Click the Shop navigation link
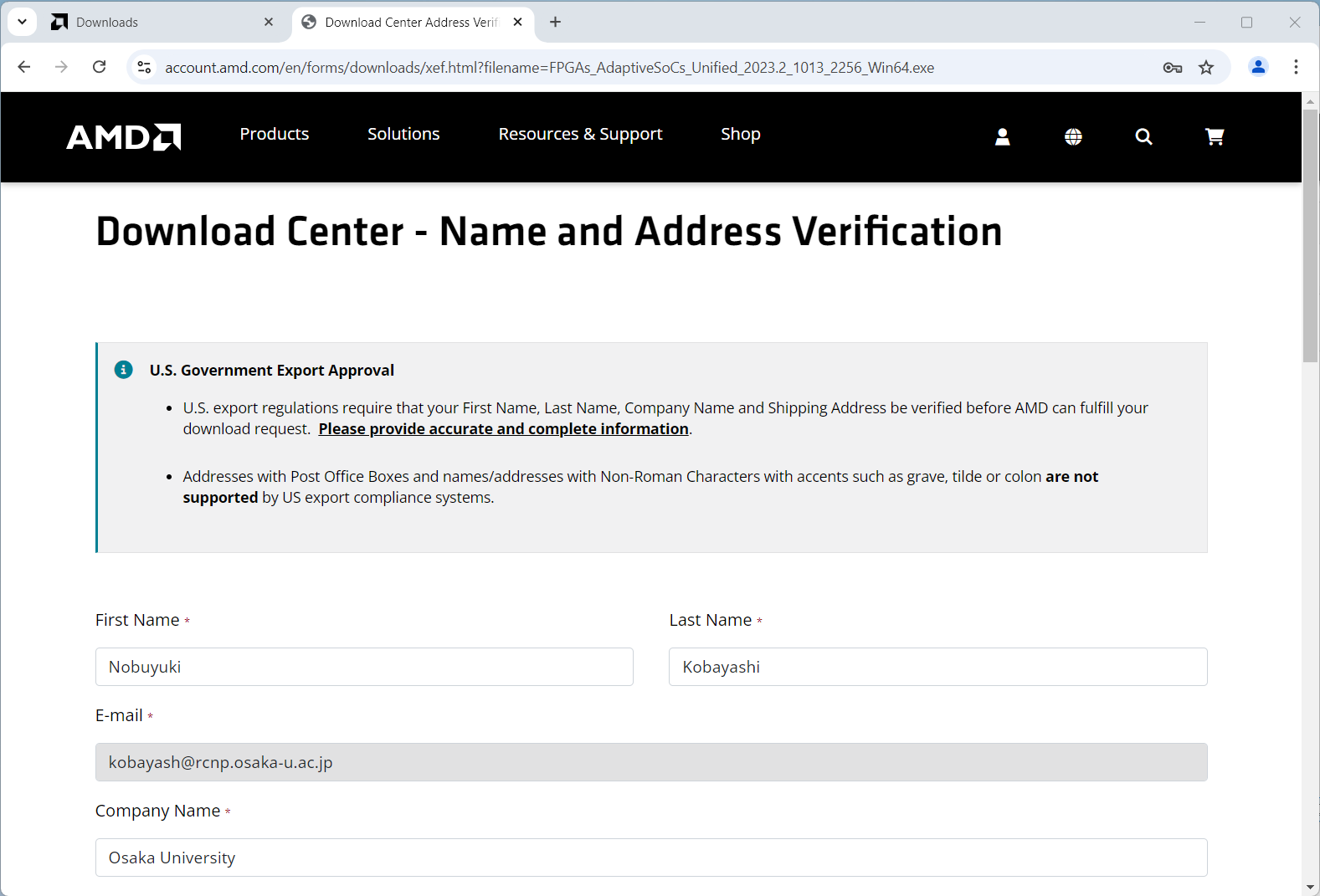Viewport: 1320px width, 896px height. (x=740, y=134)
